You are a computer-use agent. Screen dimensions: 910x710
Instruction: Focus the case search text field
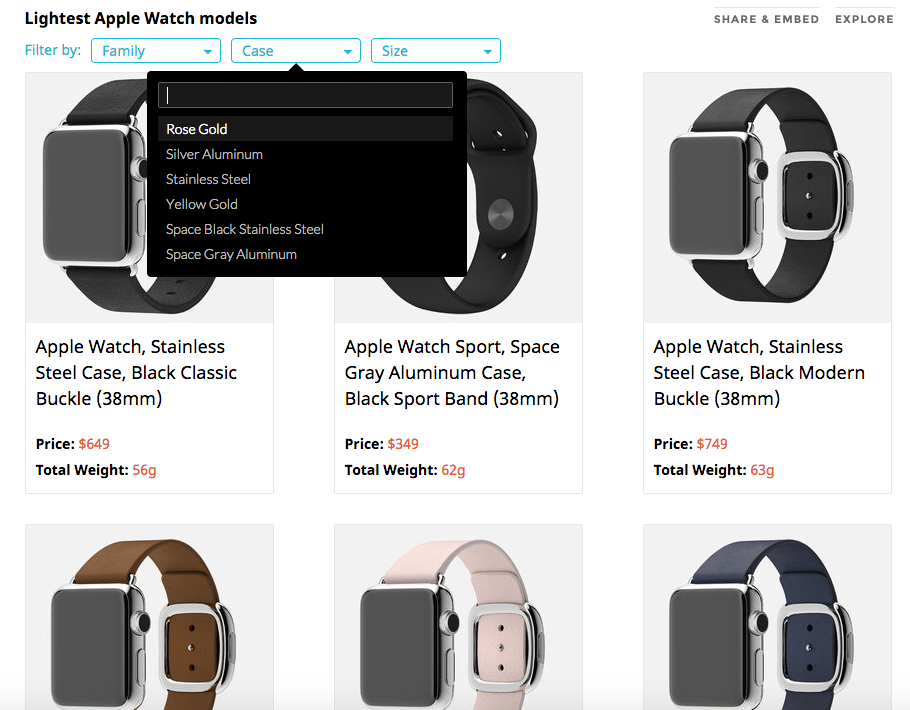coord(305,95)
